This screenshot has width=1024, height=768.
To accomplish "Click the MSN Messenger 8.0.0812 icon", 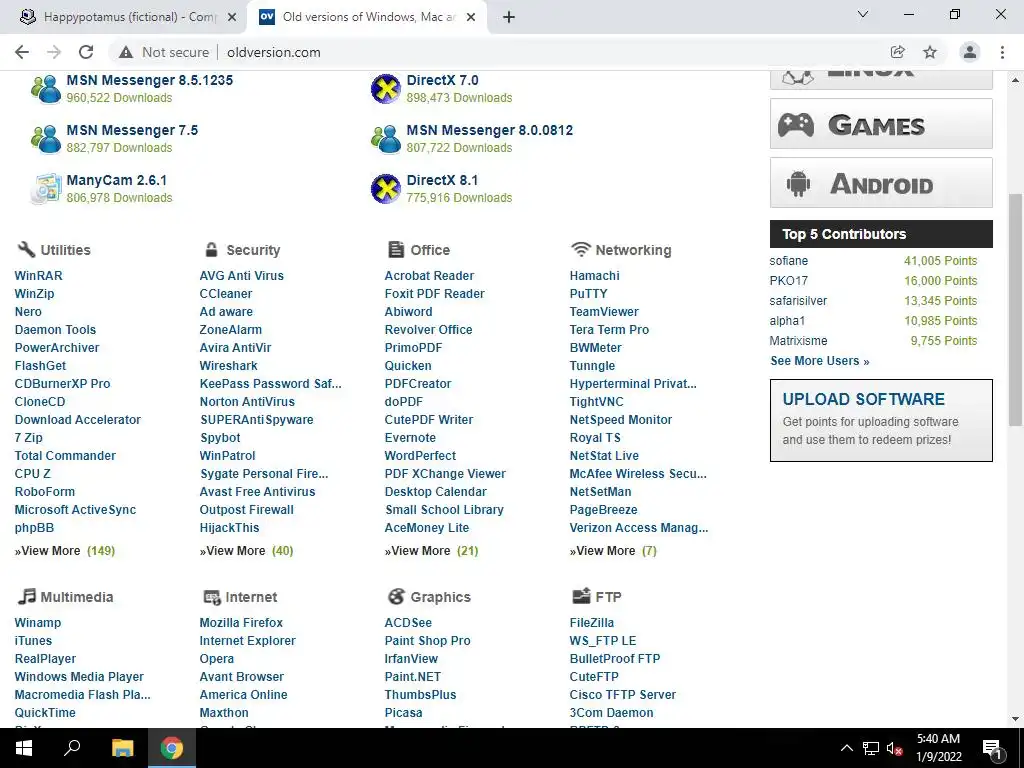I will [386, 138].
